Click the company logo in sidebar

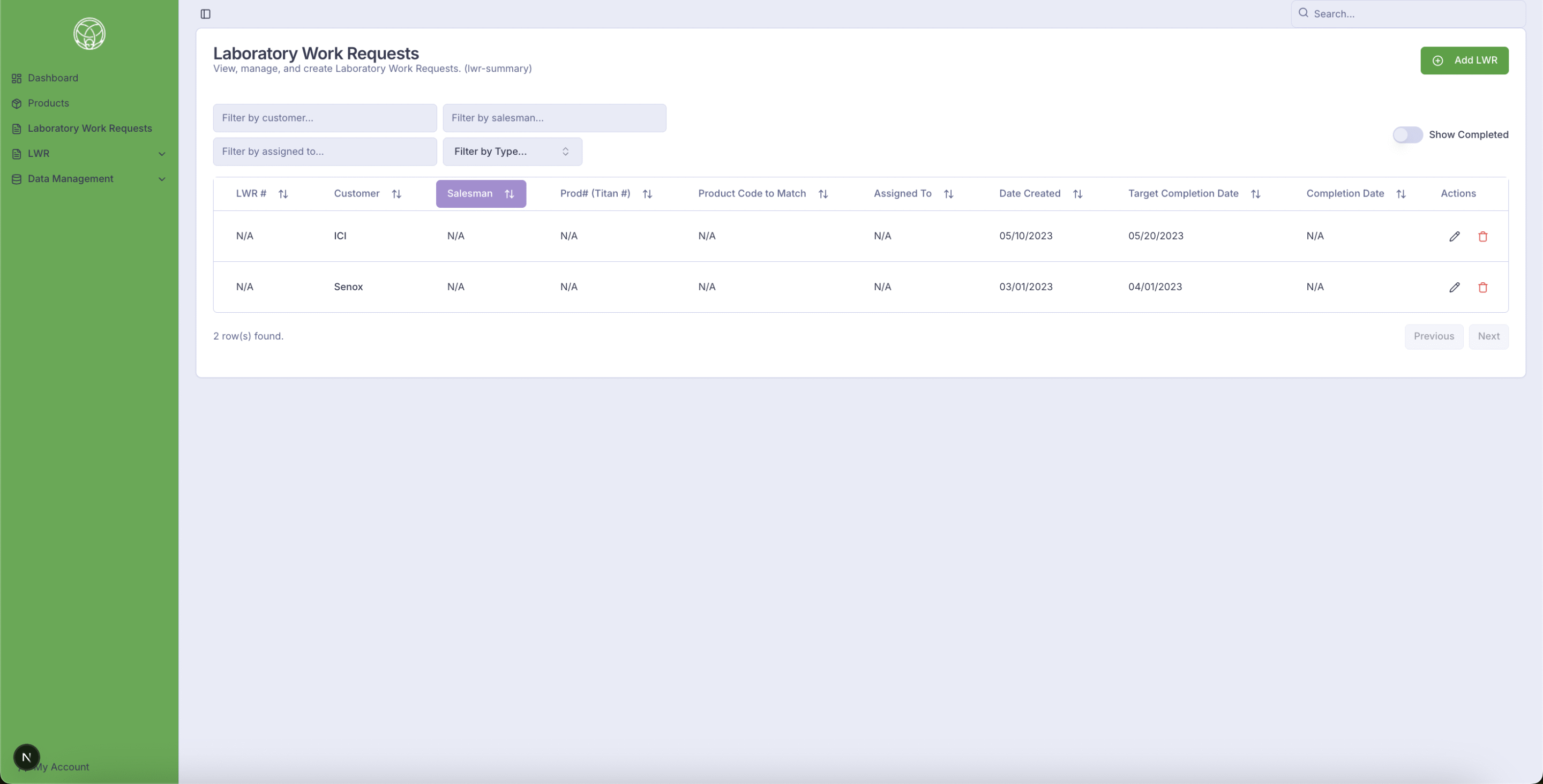89,34
